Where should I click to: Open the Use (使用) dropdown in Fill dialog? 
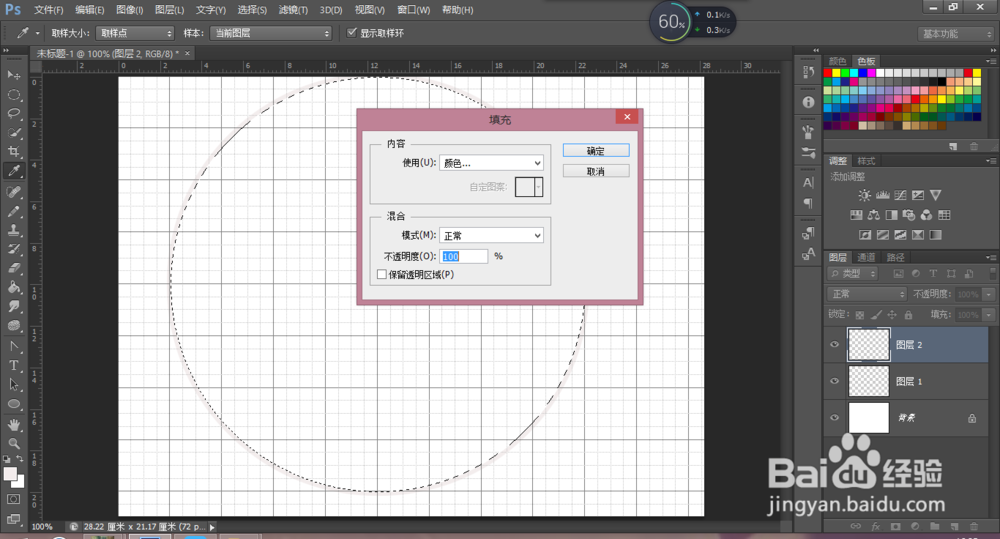[x=492, y=163]
